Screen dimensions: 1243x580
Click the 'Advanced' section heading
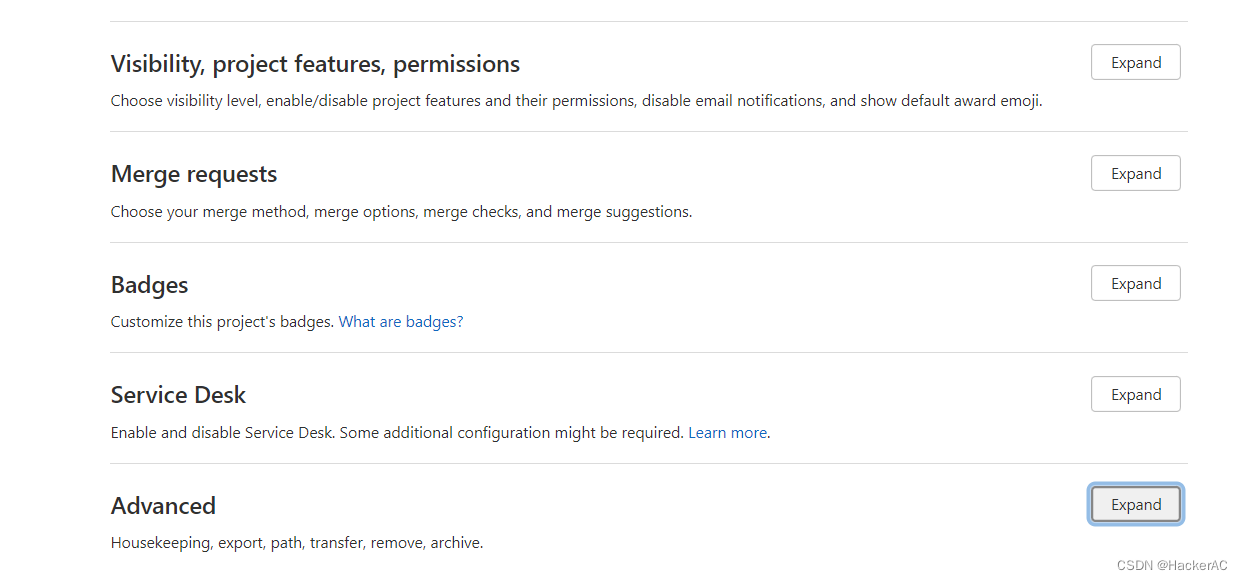pos(163,506)
